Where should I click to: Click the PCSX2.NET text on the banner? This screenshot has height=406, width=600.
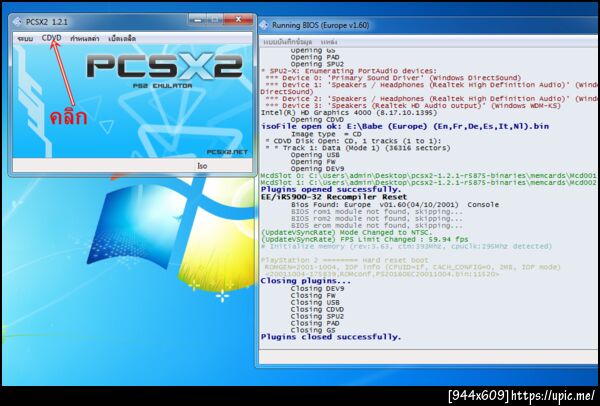point(227,152)
